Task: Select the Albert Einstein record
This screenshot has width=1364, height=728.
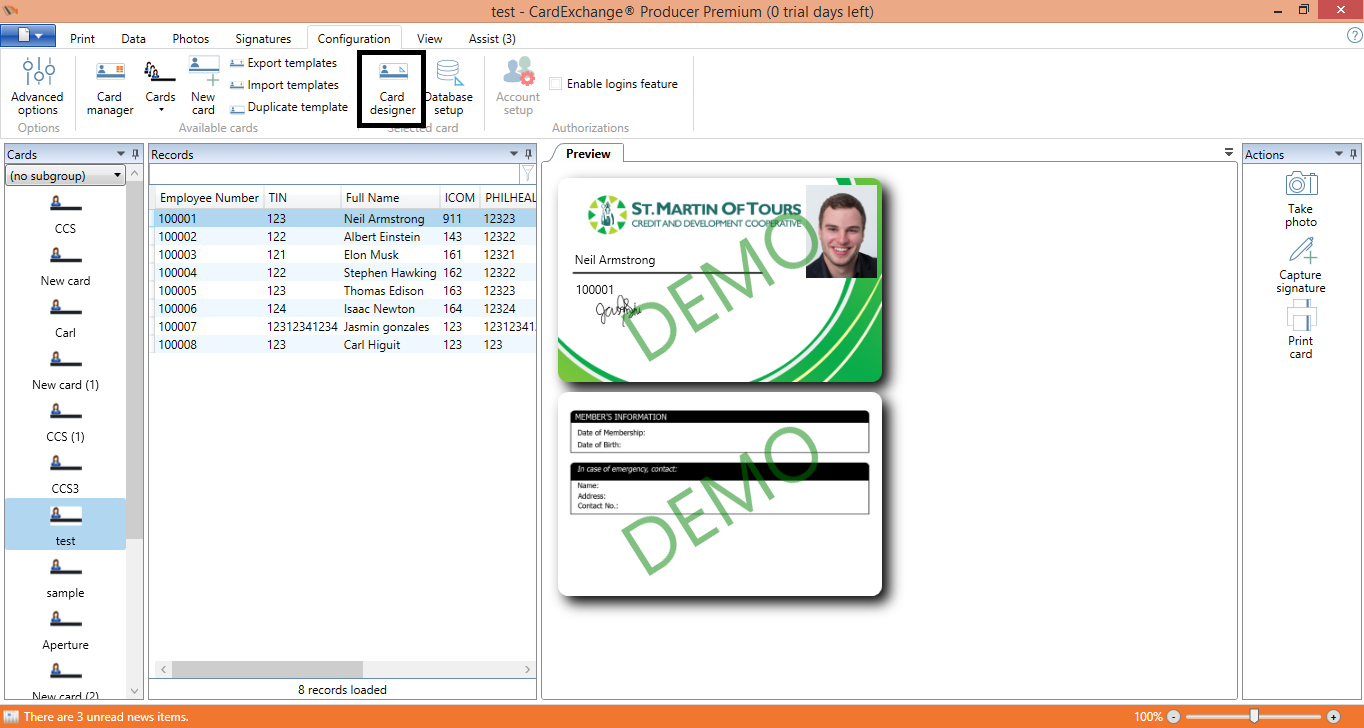Action: 343,237
